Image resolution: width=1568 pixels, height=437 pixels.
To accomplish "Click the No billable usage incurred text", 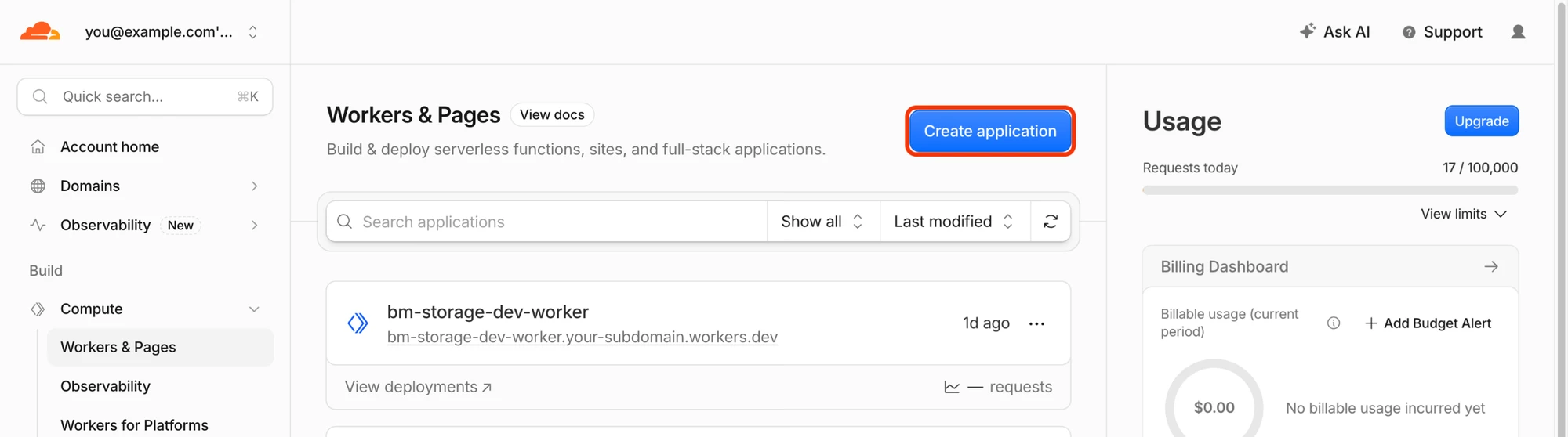I will click(x=1385, y=408).
